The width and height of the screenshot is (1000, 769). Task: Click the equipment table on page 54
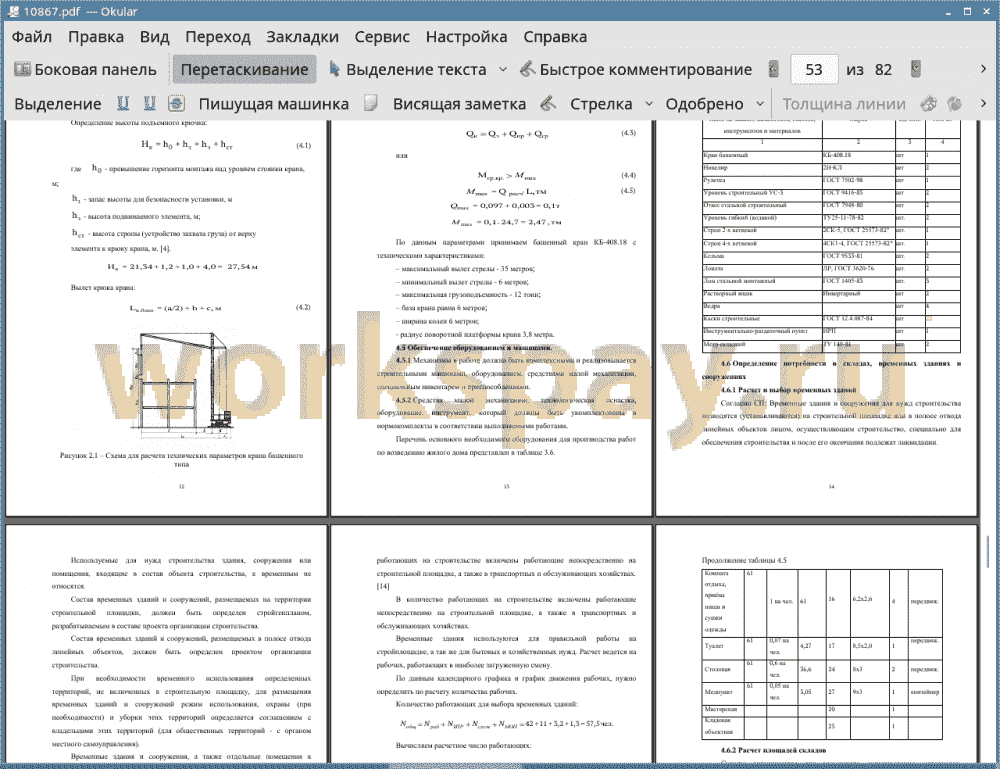click(831, 235)
